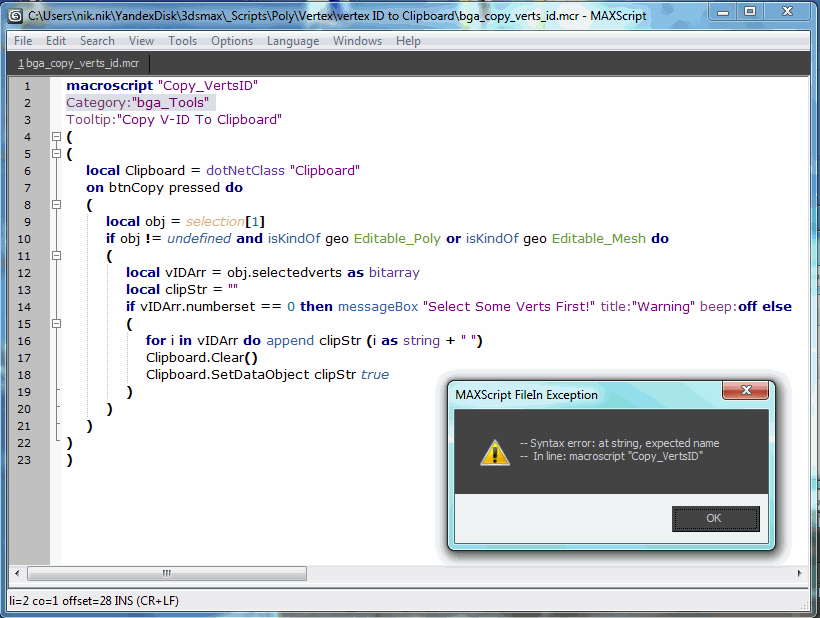Open the Options menu
Screen dimensions: 820x618
click(x=232, y=41)
